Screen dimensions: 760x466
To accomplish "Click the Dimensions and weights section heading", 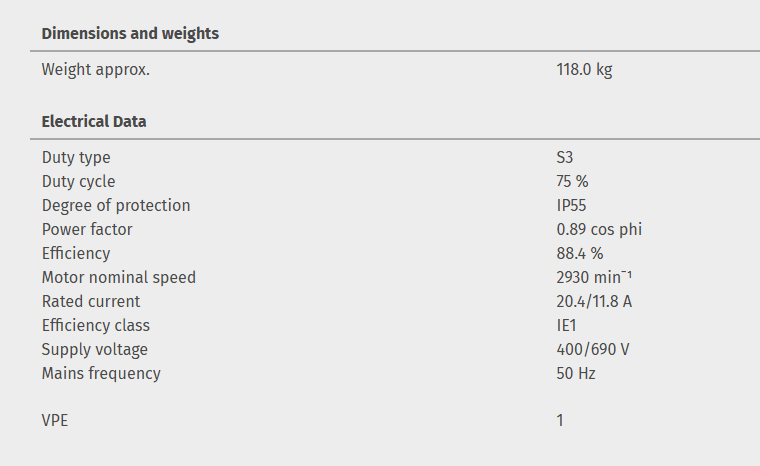I will pos(130,34).
